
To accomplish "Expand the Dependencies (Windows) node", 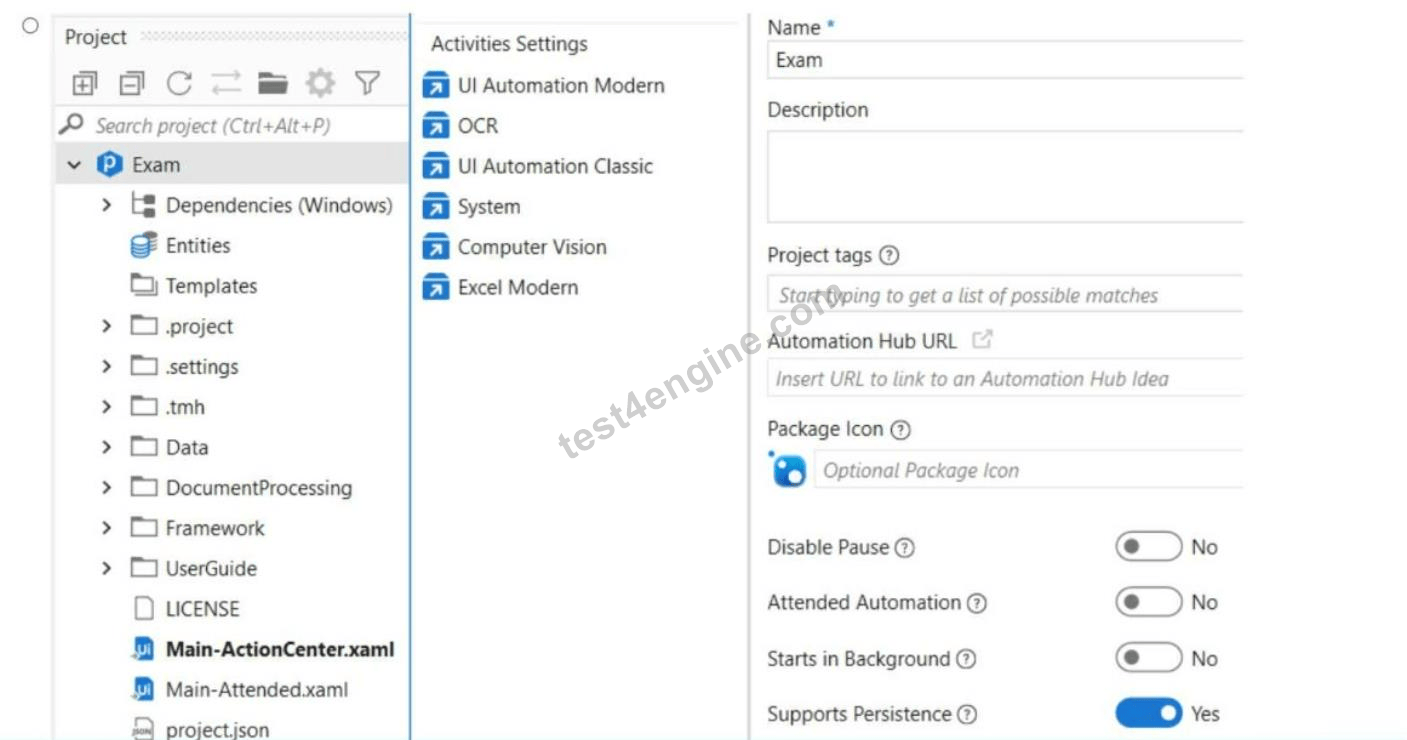I will tap(106, 205).
